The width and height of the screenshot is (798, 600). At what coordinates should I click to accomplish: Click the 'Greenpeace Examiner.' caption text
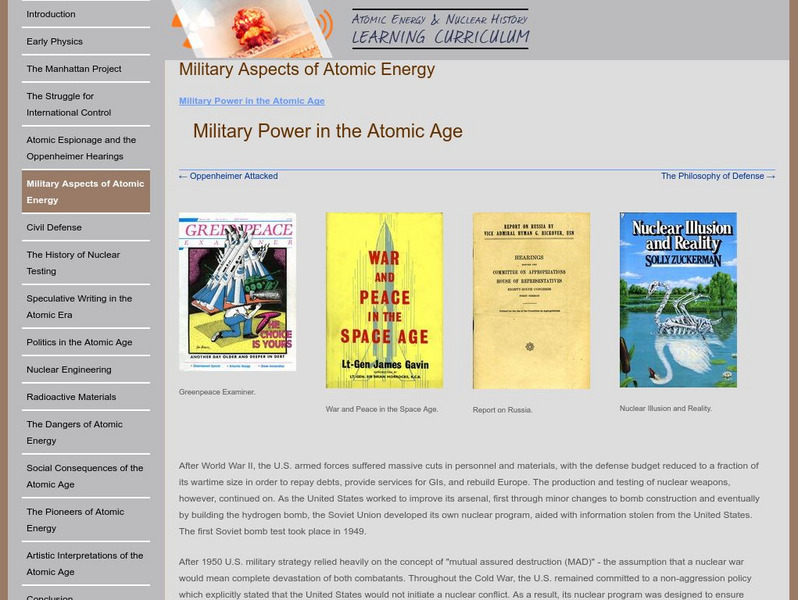tap(217, 392)
